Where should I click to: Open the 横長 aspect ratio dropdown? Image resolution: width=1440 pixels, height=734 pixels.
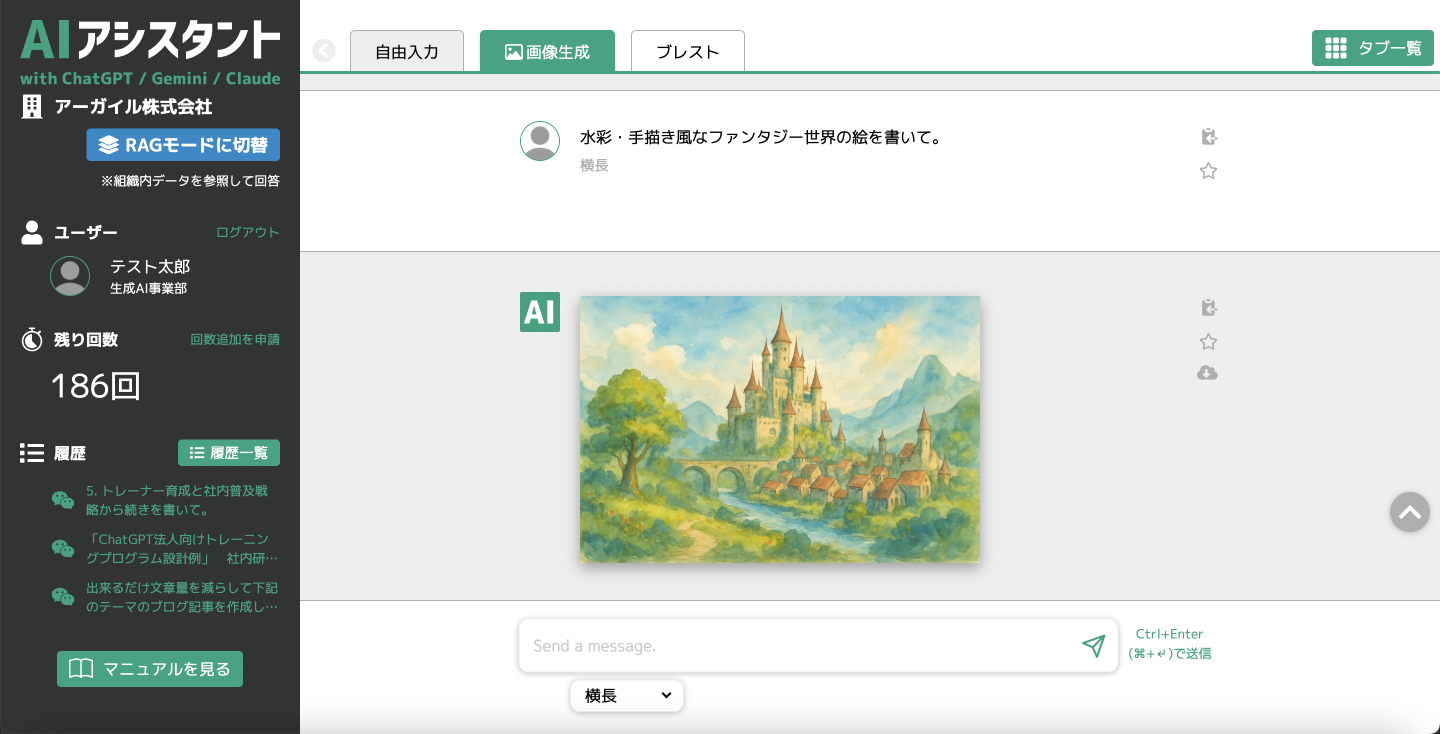point(627,696)
